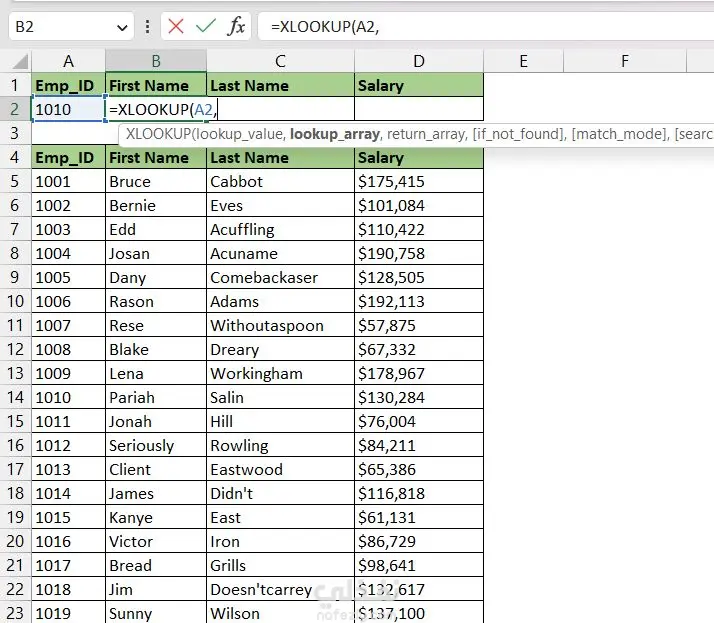714x623 pixels.
Task: Click [if_not_found] argument in the tooltip
Action: coord(519,134)
